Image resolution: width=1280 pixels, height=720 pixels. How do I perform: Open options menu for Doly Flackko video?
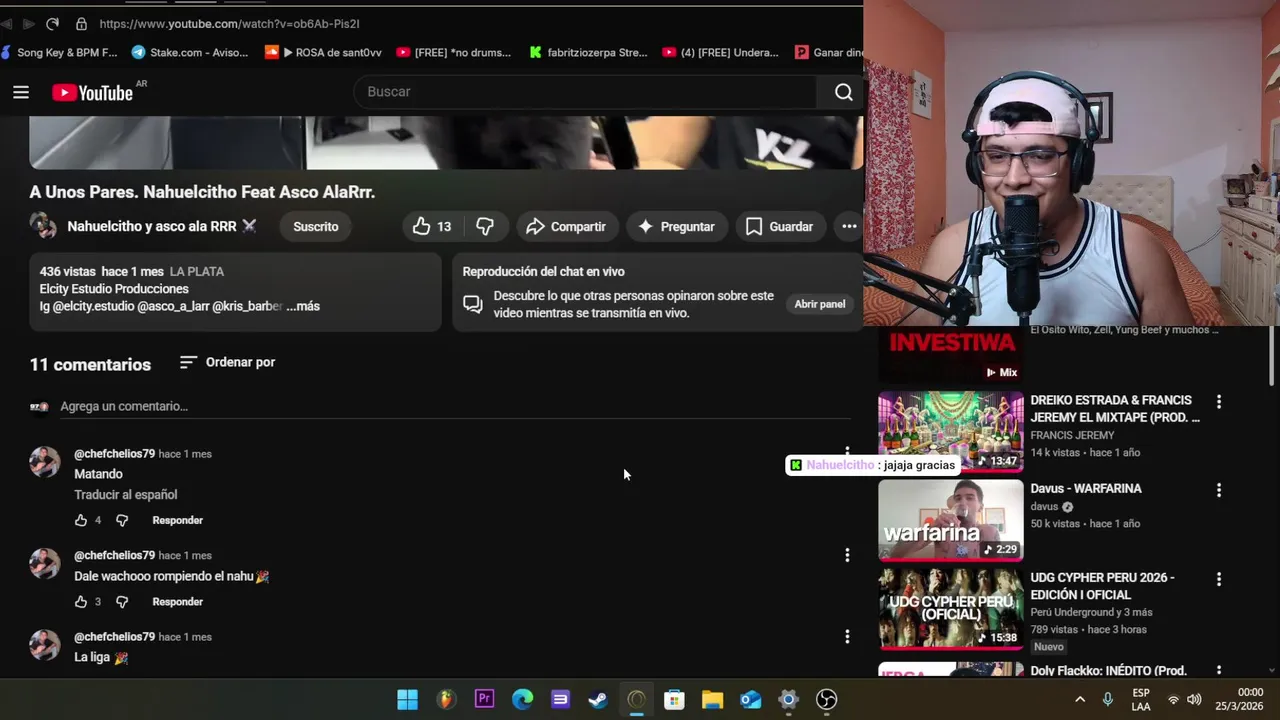pyautogui.click(x=1218, y=670)
